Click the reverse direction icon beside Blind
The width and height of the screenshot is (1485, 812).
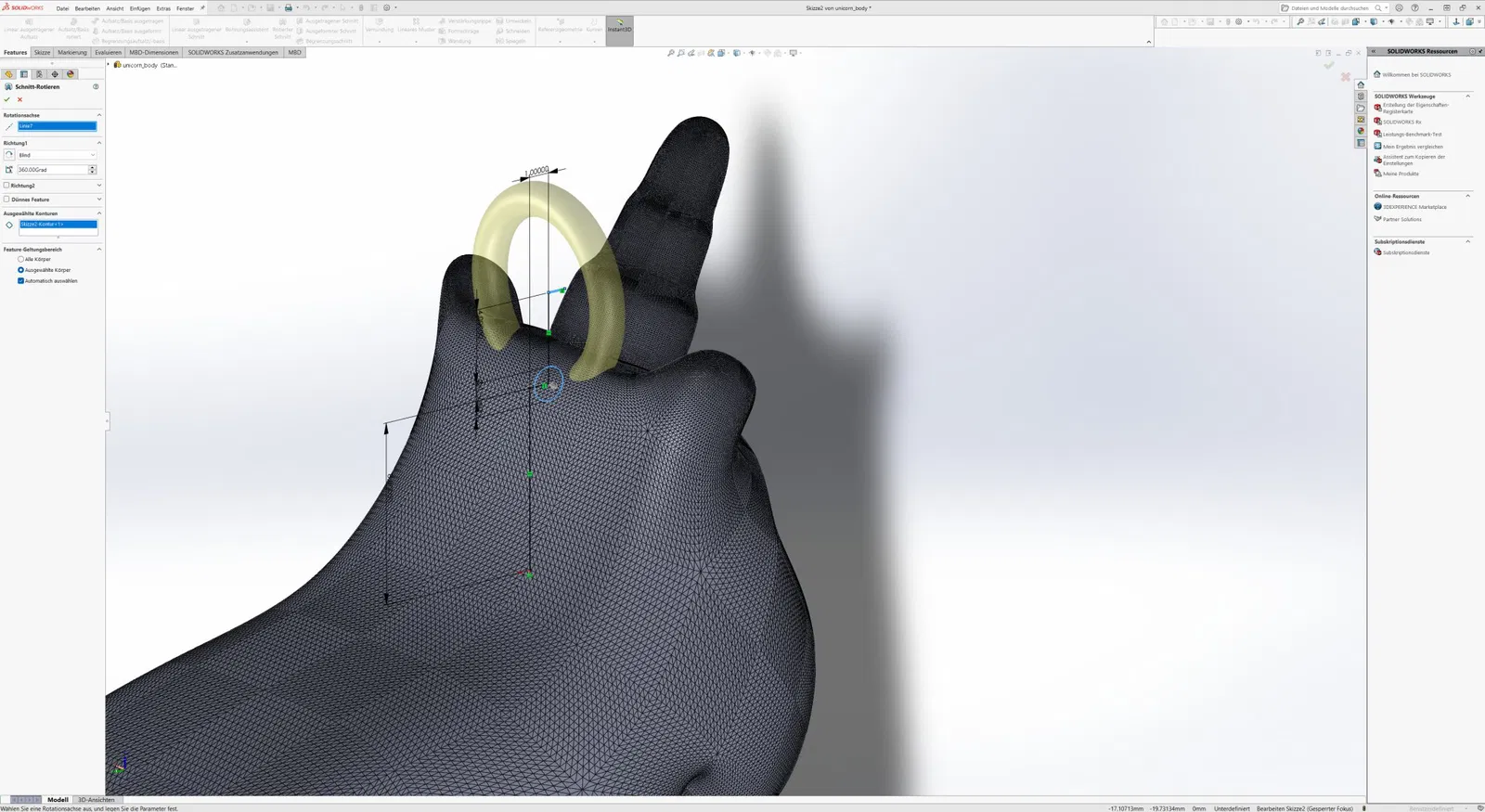point(9,155)
